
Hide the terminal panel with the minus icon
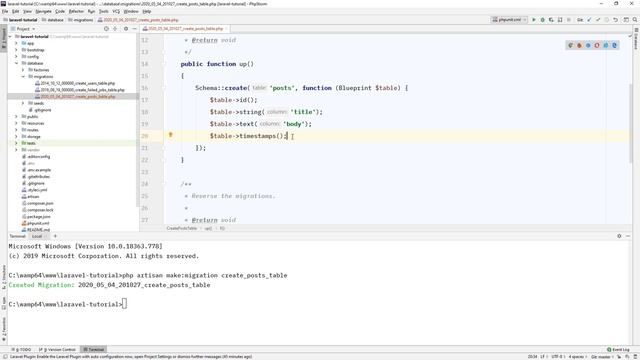628,236
